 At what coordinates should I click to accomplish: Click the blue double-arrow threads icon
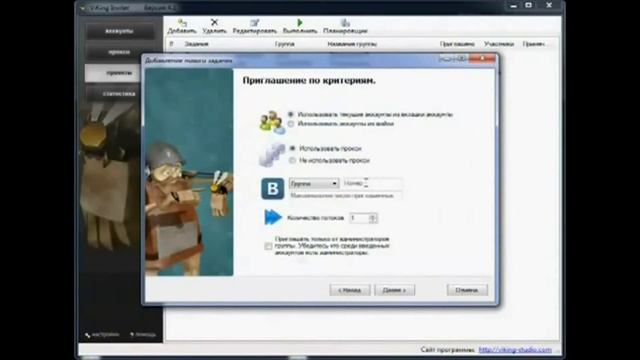(273, 217)
